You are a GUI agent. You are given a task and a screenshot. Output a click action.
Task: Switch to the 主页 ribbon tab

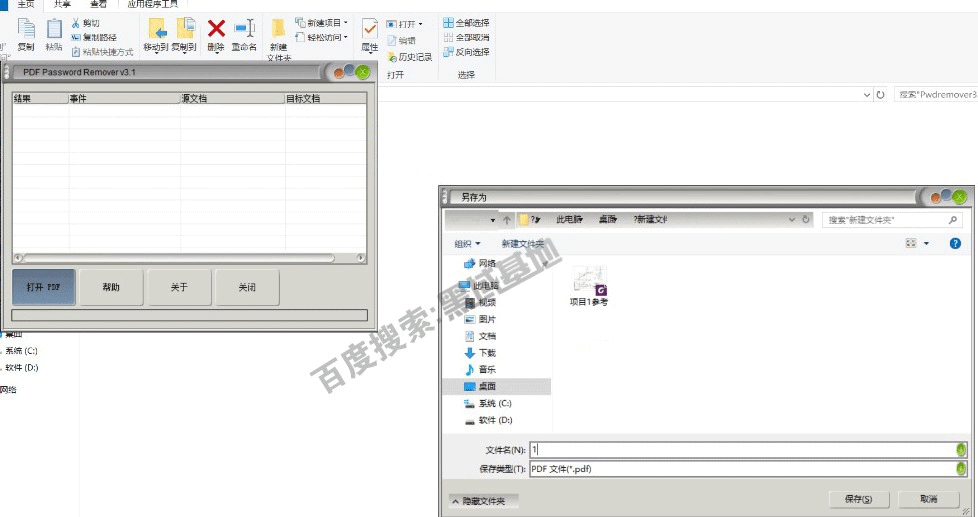[26, 4]
